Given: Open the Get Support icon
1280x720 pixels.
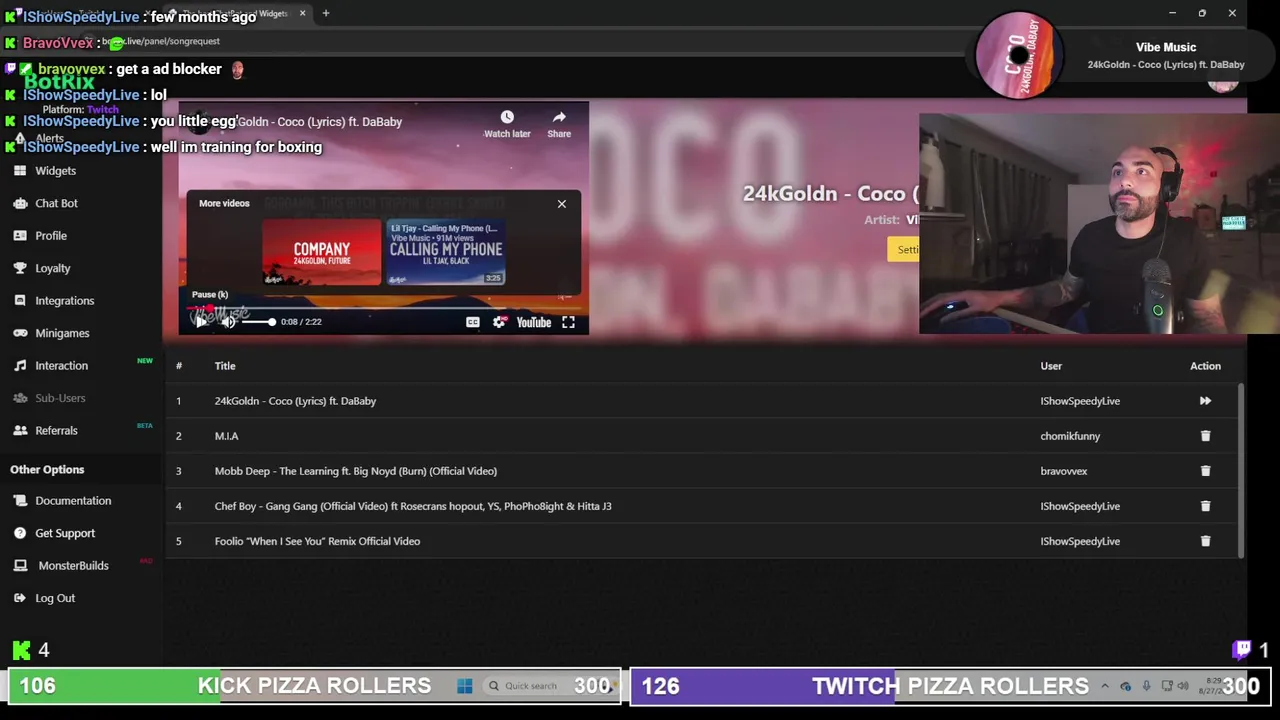Looking at the screenshot, I should coord(20,533).
